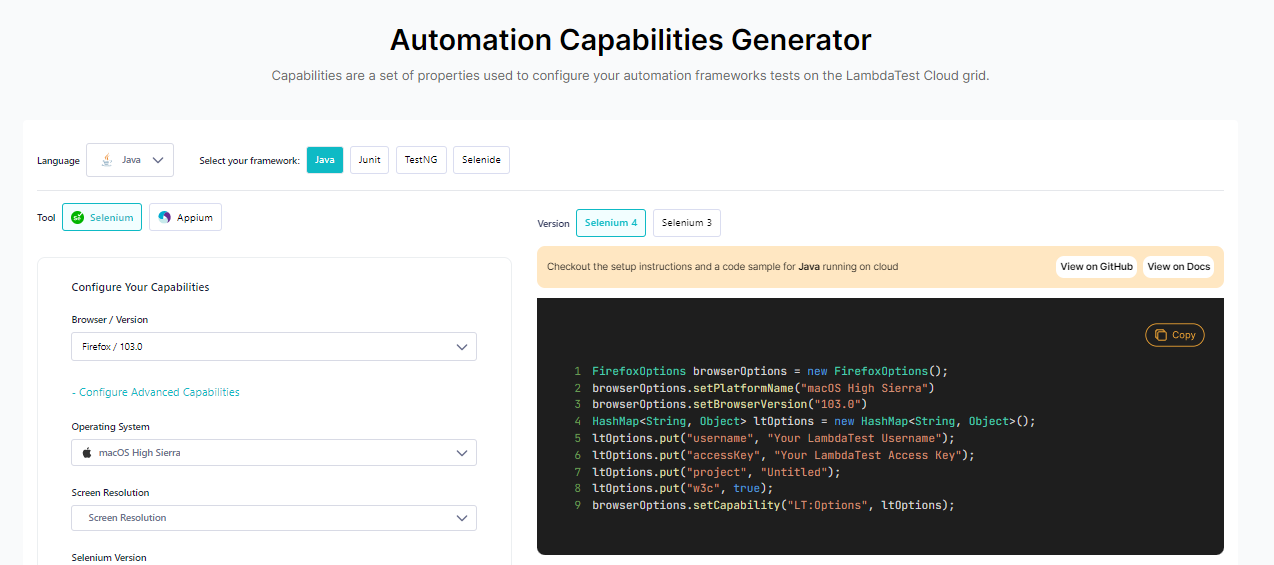Viewport: 1274px width, 565px height.
Task: Open the Language dropdown
Action: coord(130,160)
